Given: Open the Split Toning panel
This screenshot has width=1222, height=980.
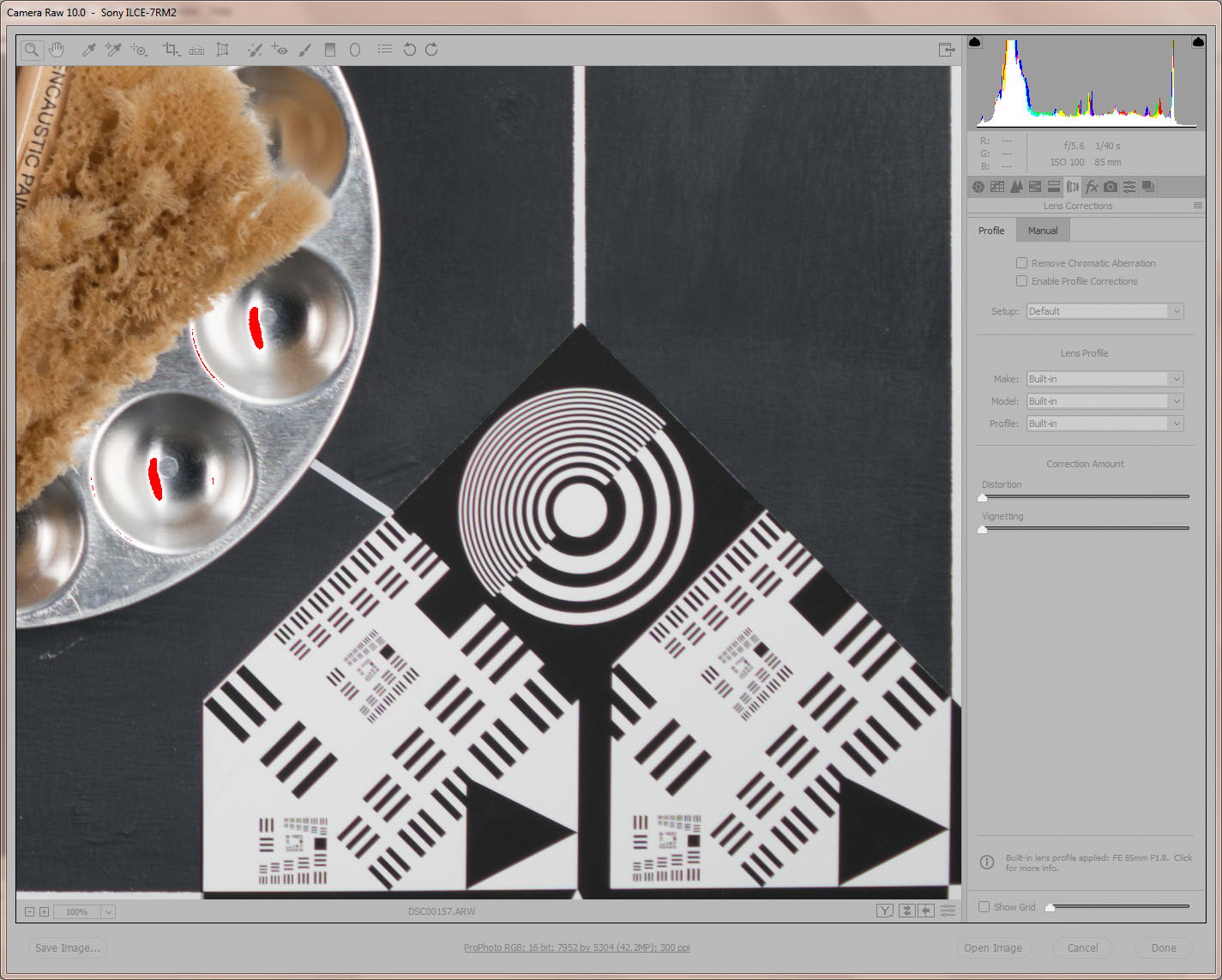Looking at the screenshot, I should (1054, 187).
